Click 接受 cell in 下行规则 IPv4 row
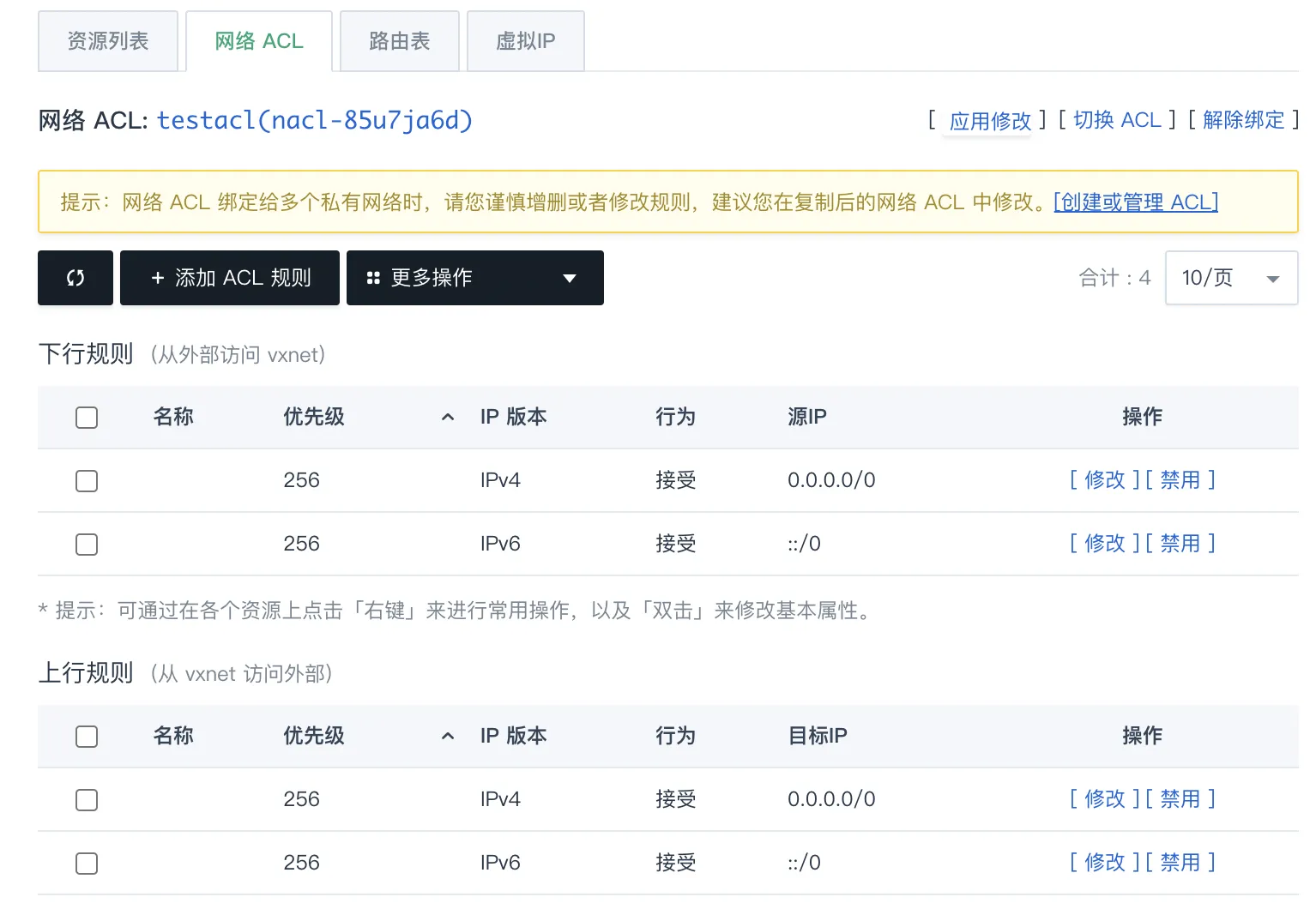The width and height of the screenshot is (1316, 909). click(676, 480)
